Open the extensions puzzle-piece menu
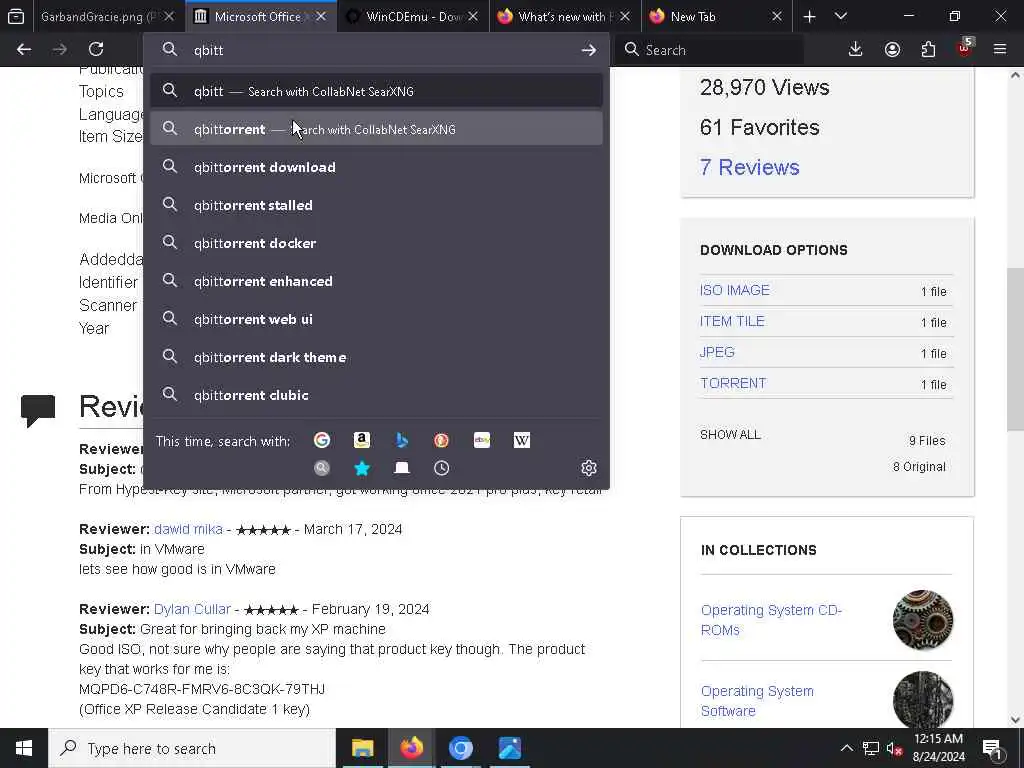The image size is (1024, 768). click(928, 49)
